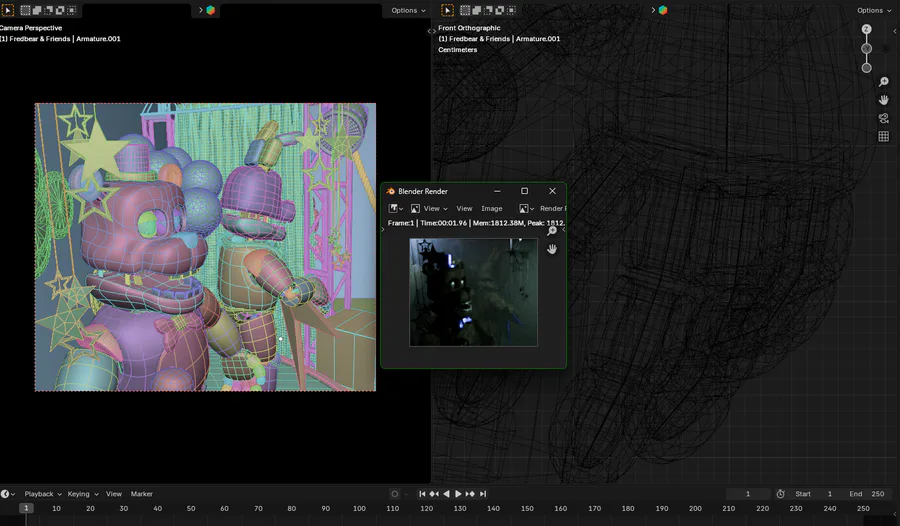900x526 pixels.
Task: Click the rendered image preview in Blender Render
Action: [474, 292]
